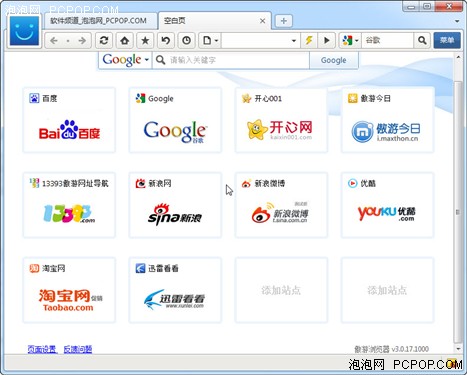467x375 pixels.
Task: Open new tab with plus button
Action: tap(284, 21)
